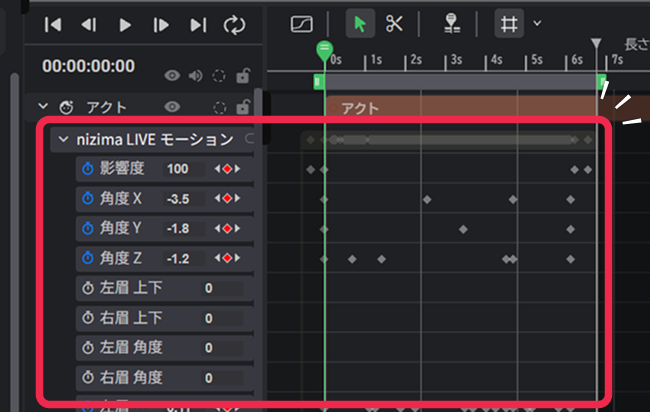Toggle visibility eye on アクト track

(172, 107)
